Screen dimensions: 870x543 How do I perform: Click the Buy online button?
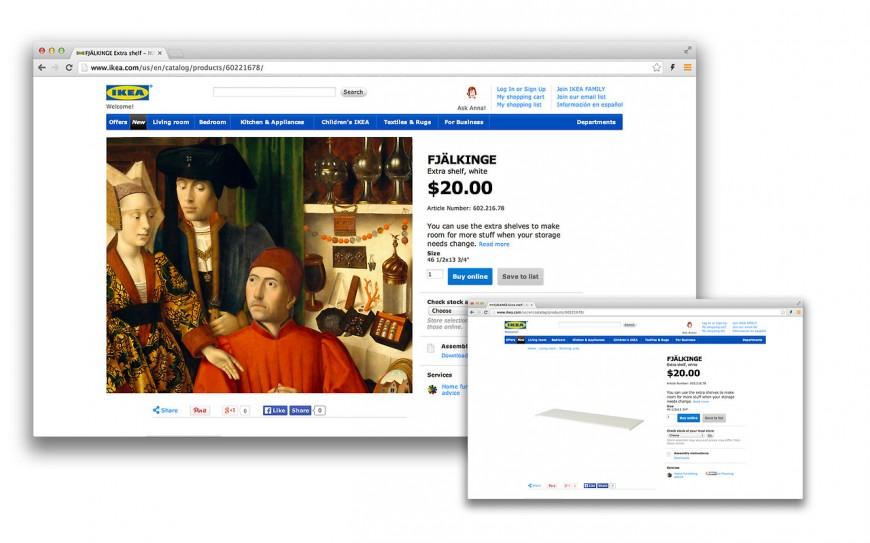(470, 276)
